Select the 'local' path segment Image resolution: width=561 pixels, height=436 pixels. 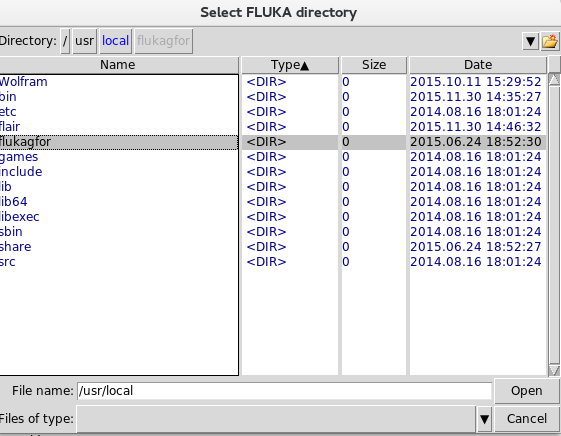click(116, 41)
